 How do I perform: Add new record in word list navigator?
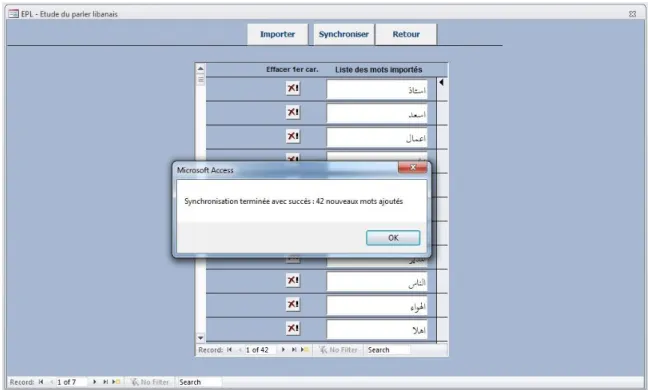coord(305,350)
